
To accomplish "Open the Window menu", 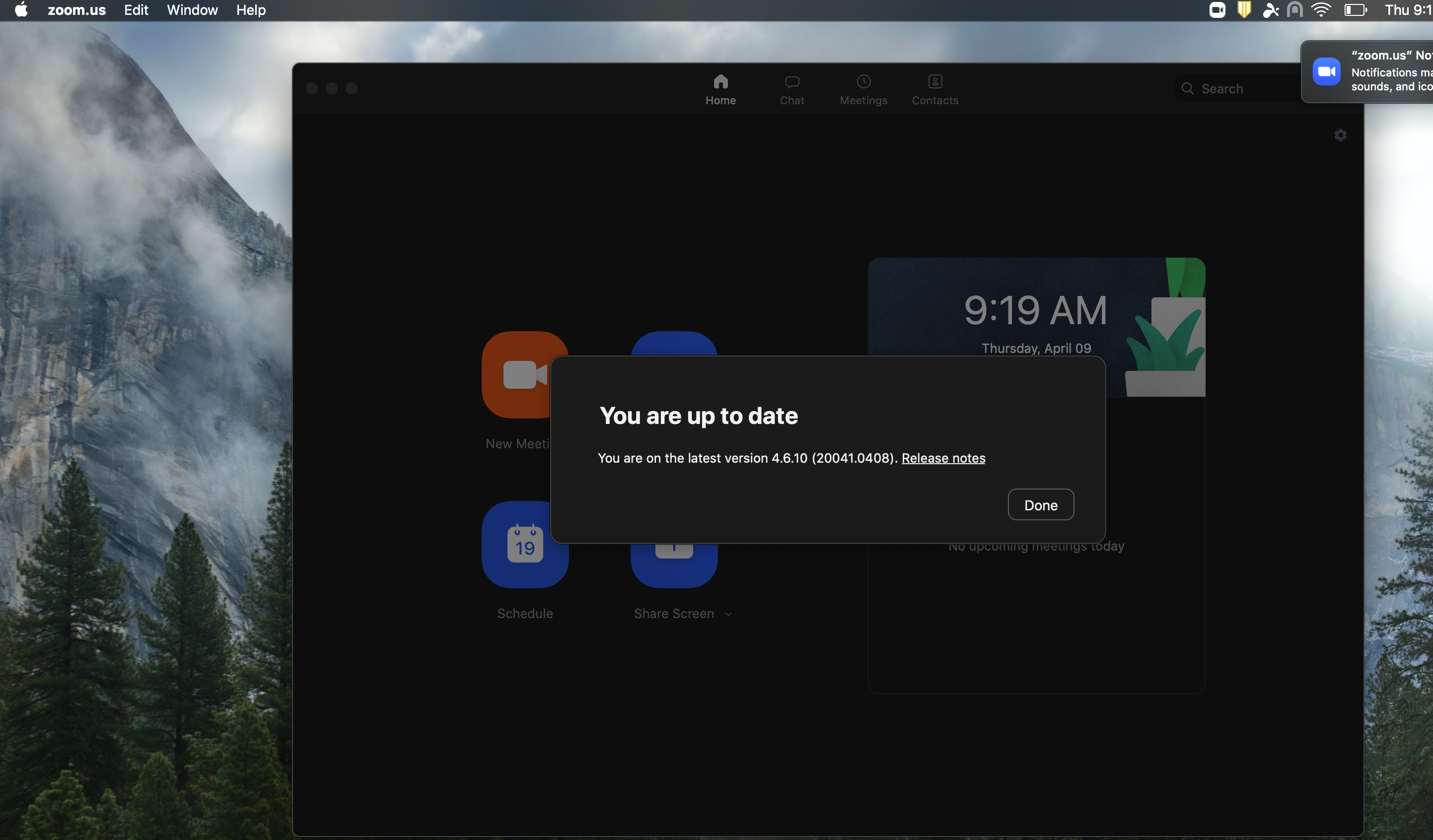I will pyautogui.click(x=192, y=10).
